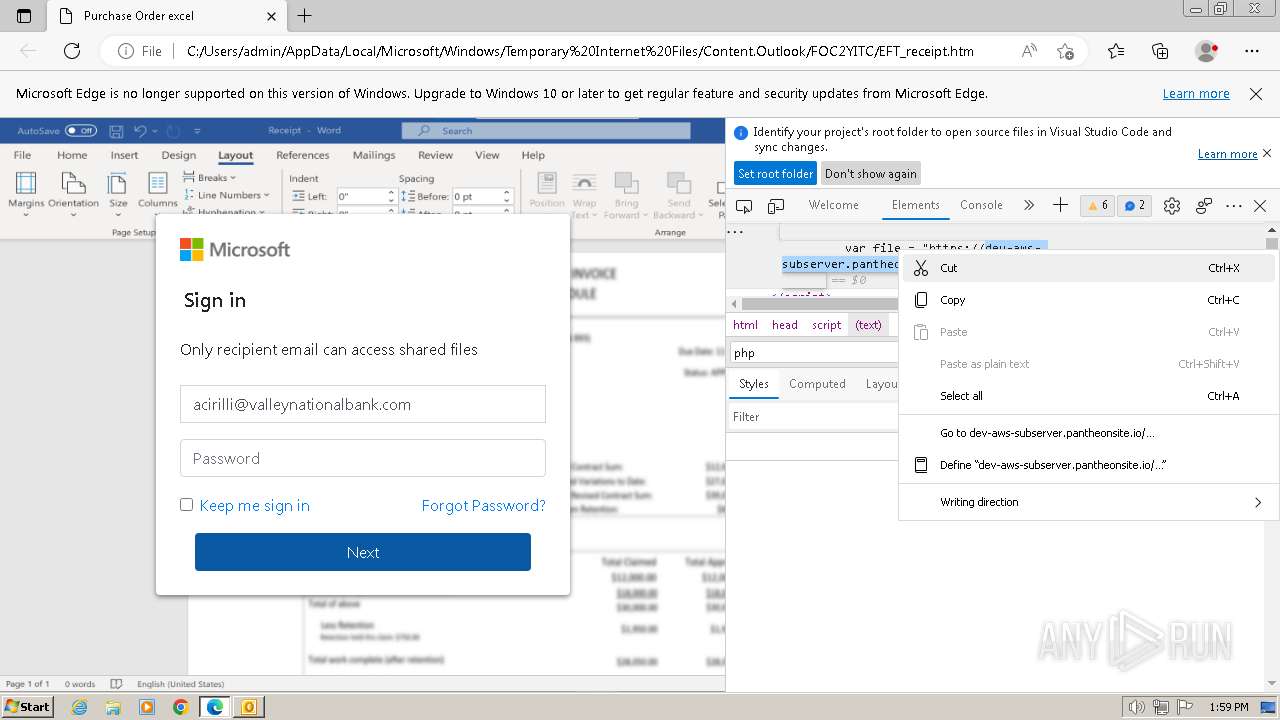The height and width of the screenshot is (720, 1280).
Task: Open DevTools settings gear
Action: (x=1172, y=205)
